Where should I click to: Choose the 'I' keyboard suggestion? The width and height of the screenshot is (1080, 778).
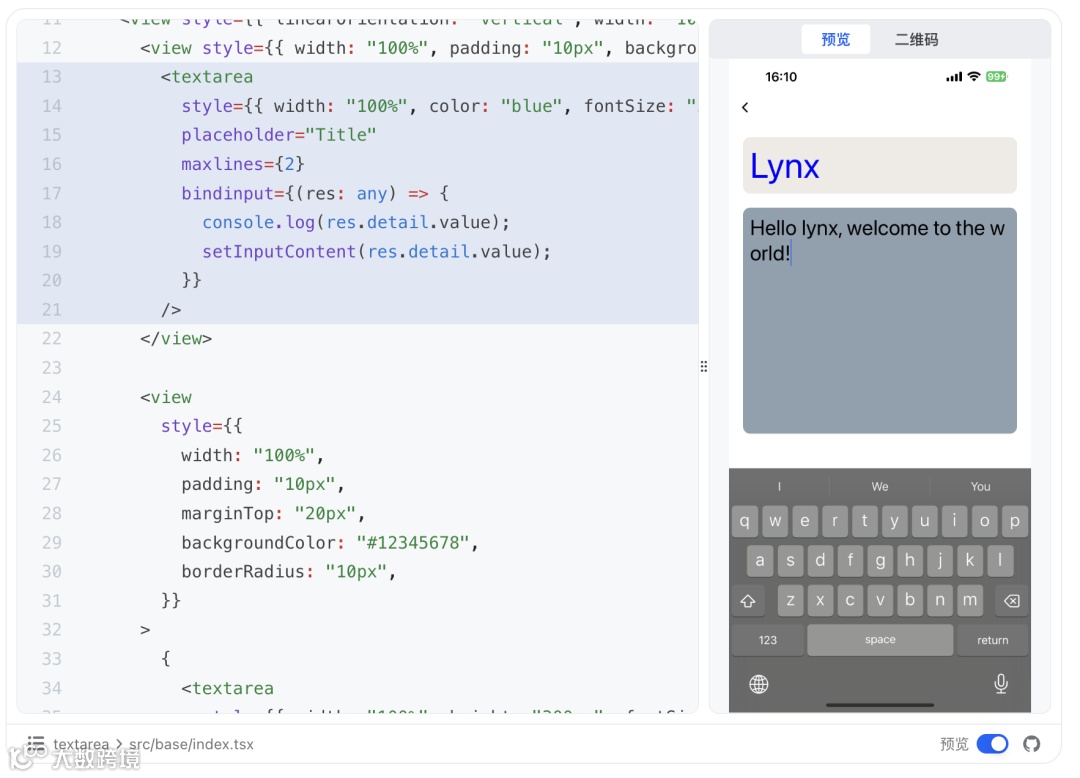[779, 486]
